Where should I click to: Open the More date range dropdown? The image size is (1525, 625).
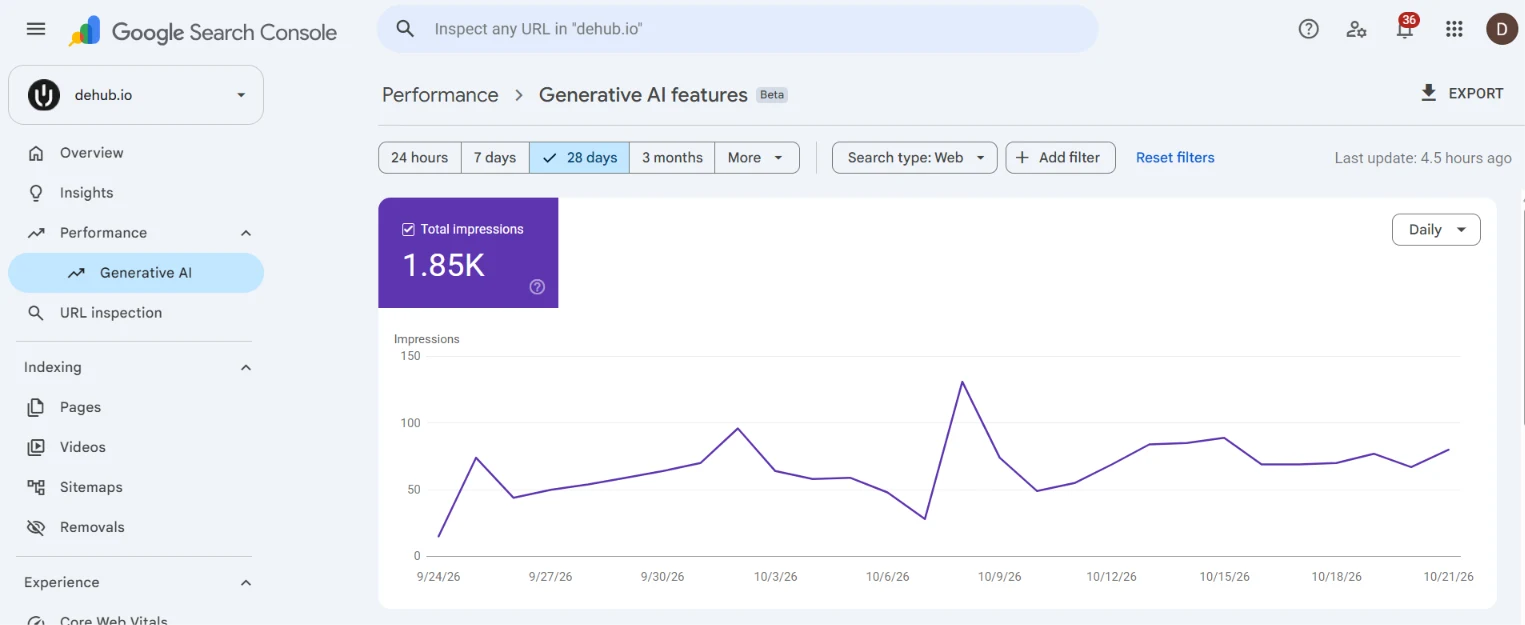point(757,157)
